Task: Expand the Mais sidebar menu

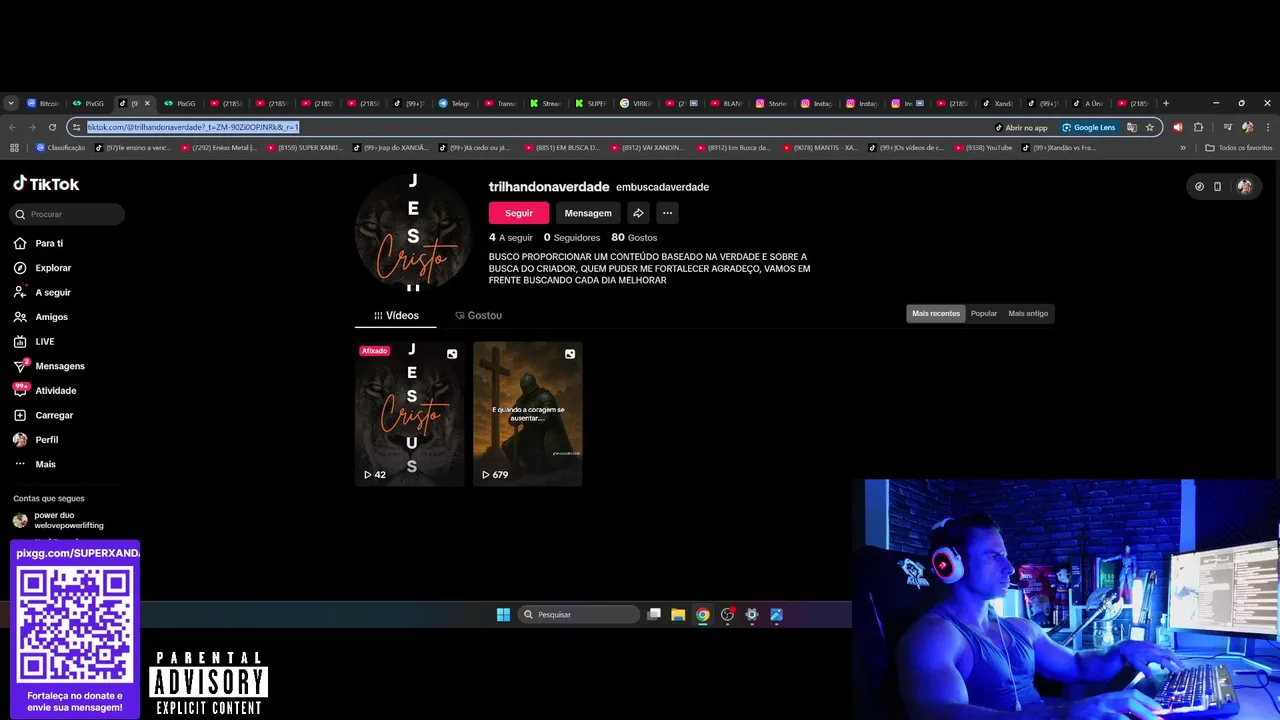Action: (x=45, y=464)
